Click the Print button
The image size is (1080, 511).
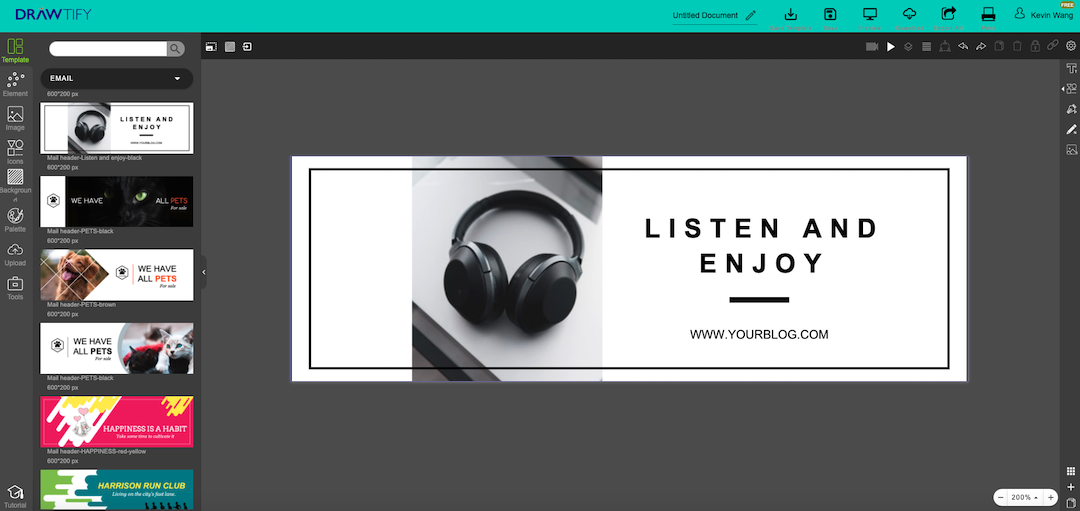(988, 19)
